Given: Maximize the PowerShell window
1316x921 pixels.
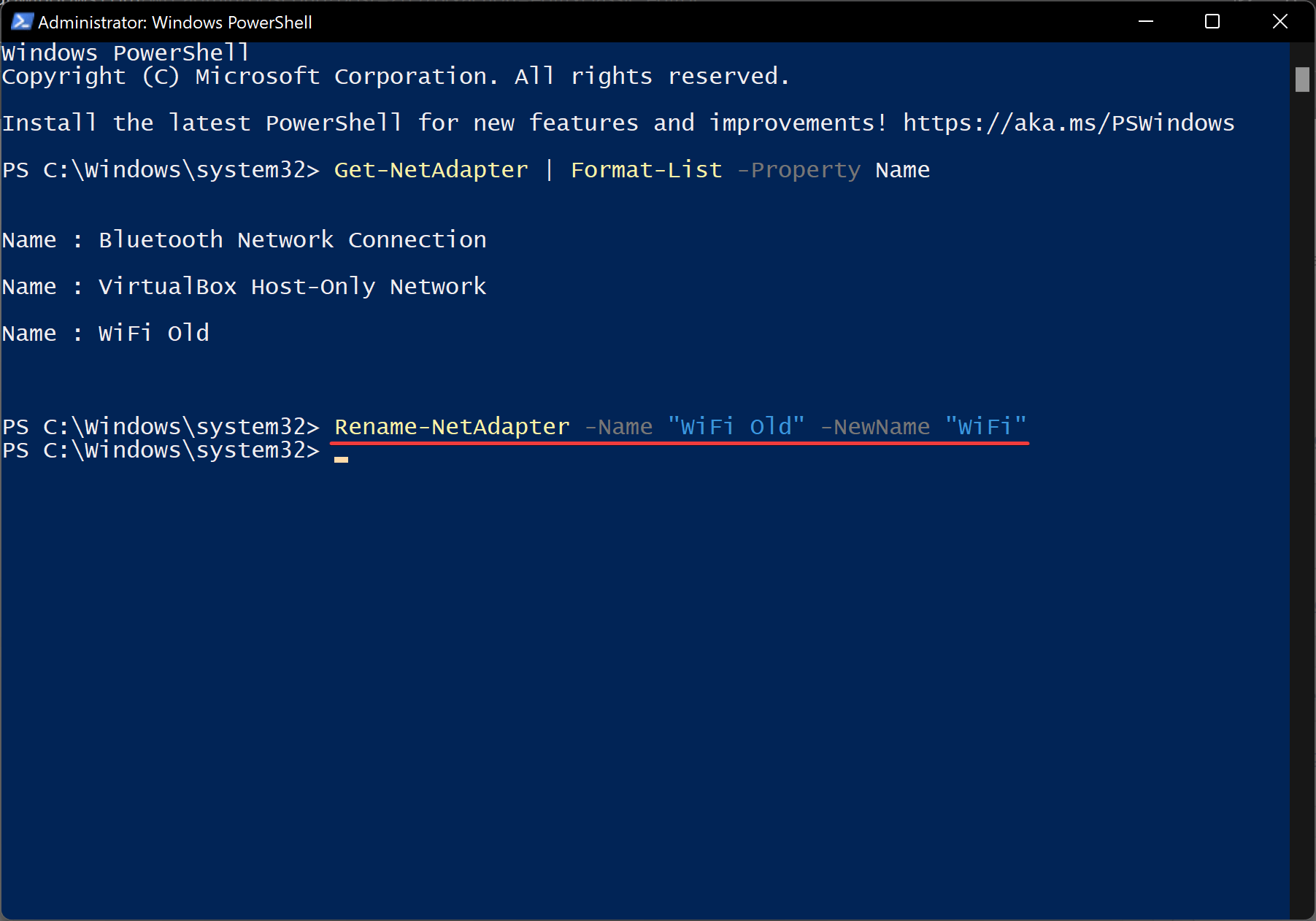Looking at the screenshot, I should point(1212,21).
